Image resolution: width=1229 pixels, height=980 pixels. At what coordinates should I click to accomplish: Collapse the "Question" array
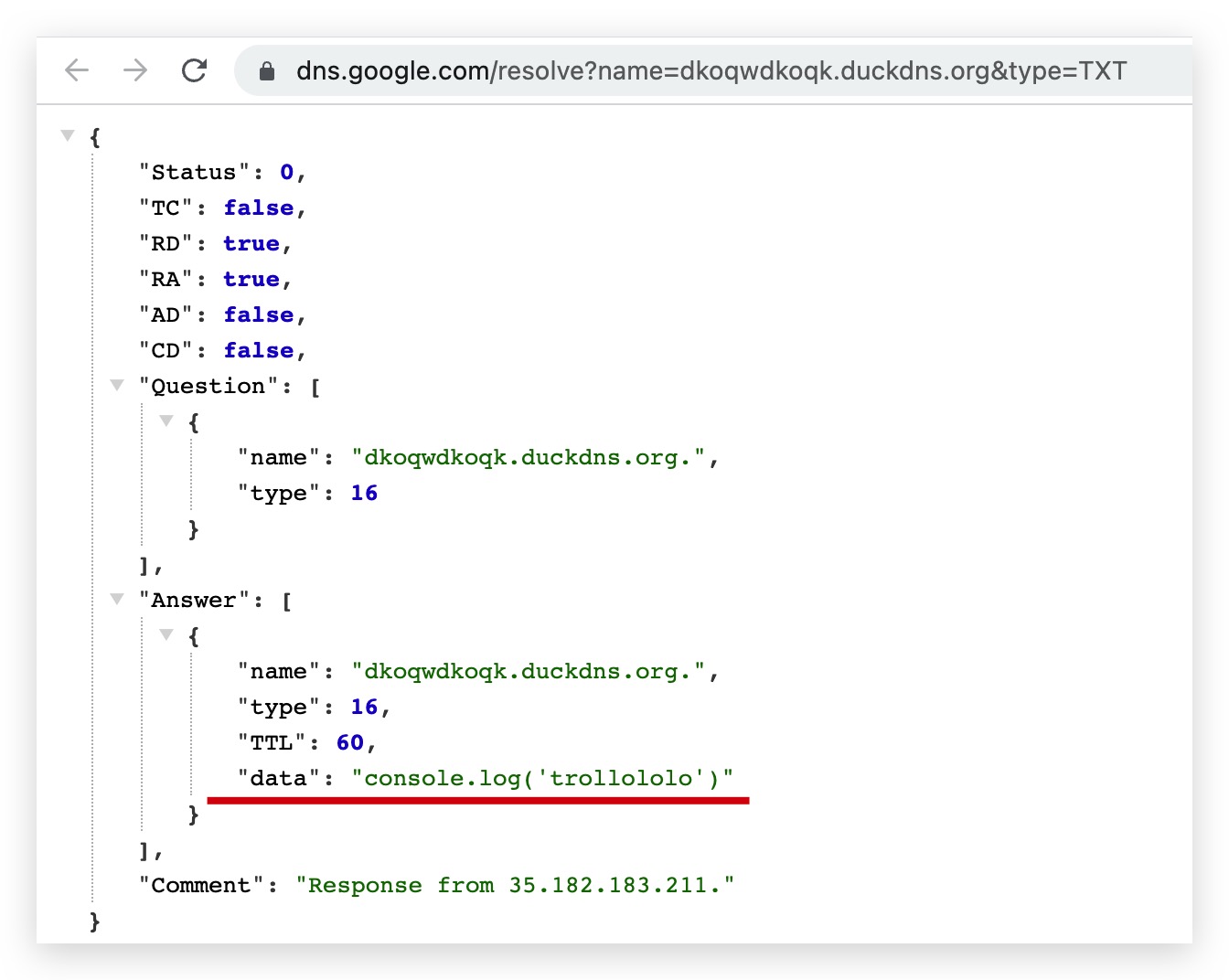click(117, 385)
